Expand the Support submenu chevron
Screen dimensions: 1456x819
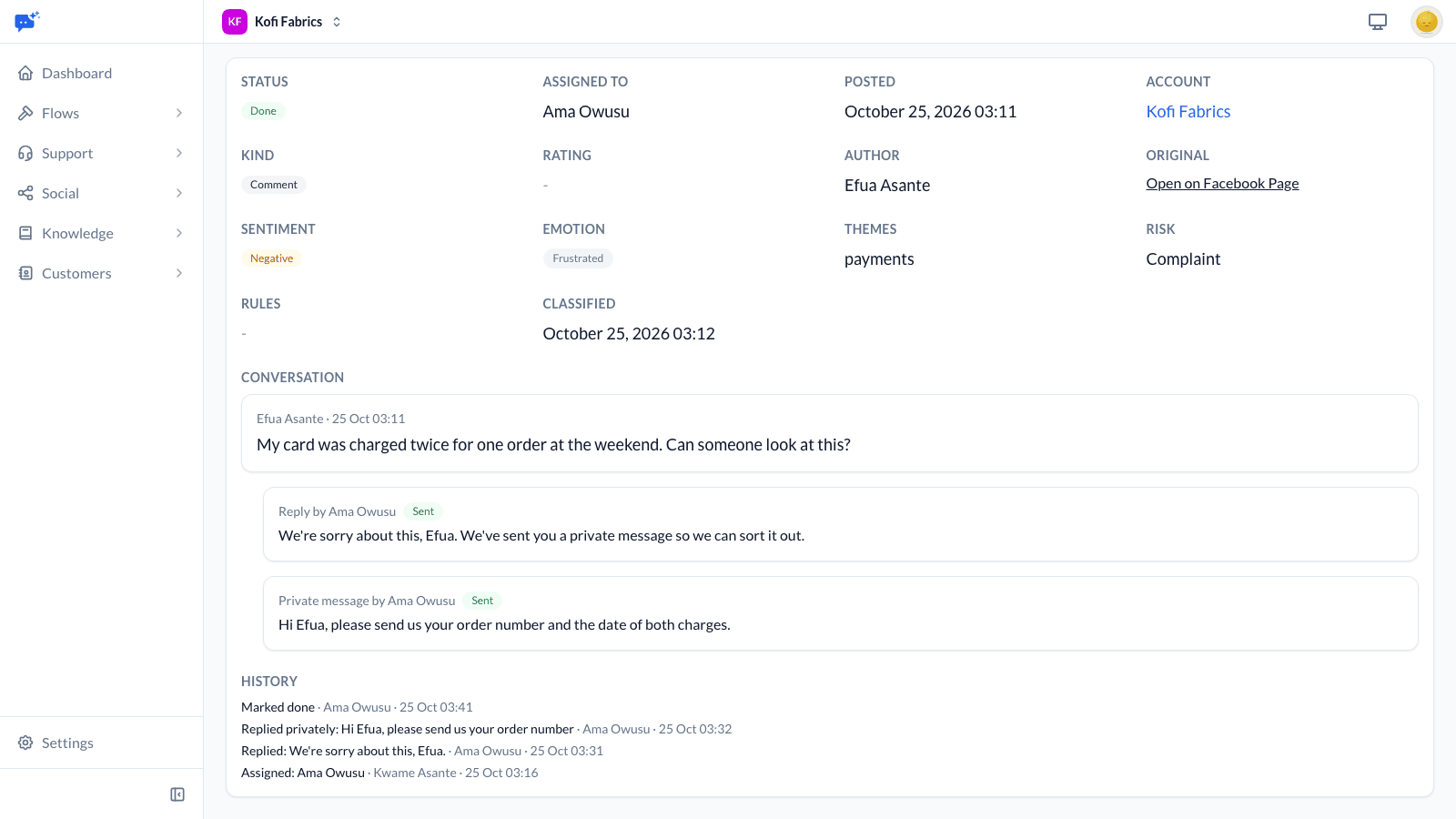[x=179, y=153]
